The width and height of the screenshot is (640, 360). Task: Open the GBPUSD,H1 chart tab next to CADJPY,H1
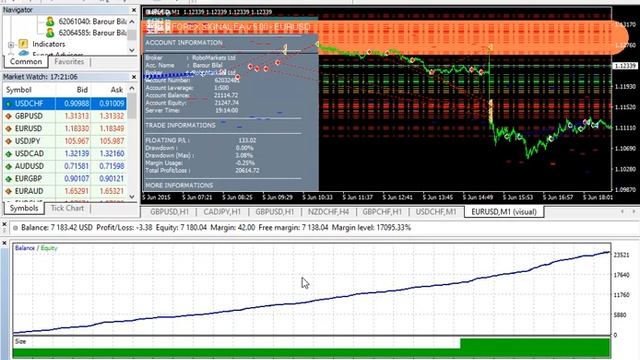coord(169,212)
